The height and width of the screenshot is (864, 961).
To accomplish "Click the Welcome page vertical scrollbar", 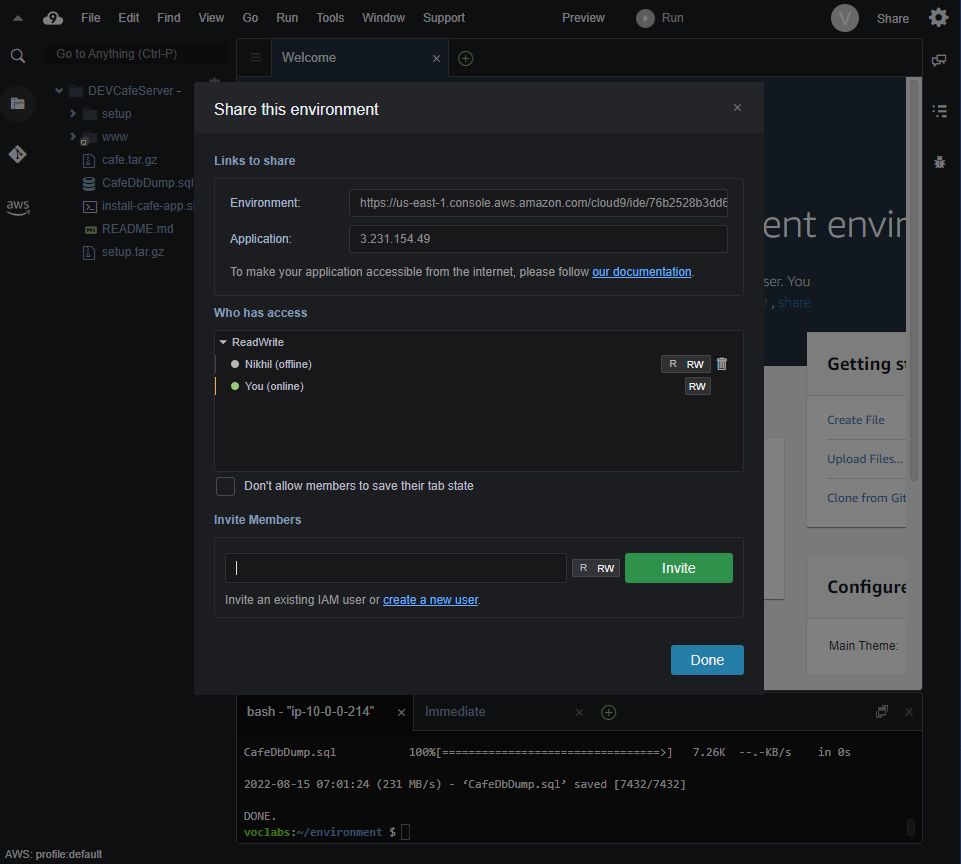I will point(913,281).
